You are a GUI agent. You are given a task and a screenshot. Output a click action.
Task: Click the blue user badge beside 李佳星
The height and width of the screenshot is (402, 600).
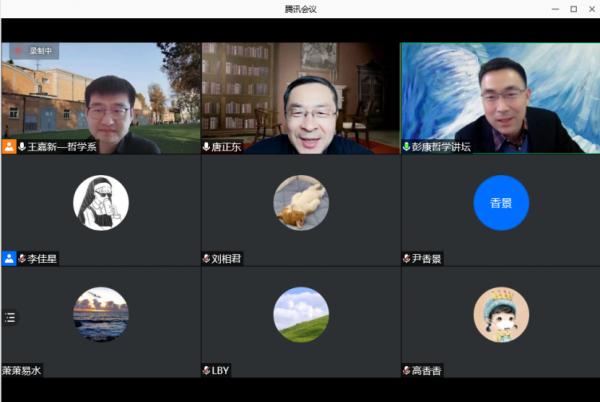pos(9,258)
